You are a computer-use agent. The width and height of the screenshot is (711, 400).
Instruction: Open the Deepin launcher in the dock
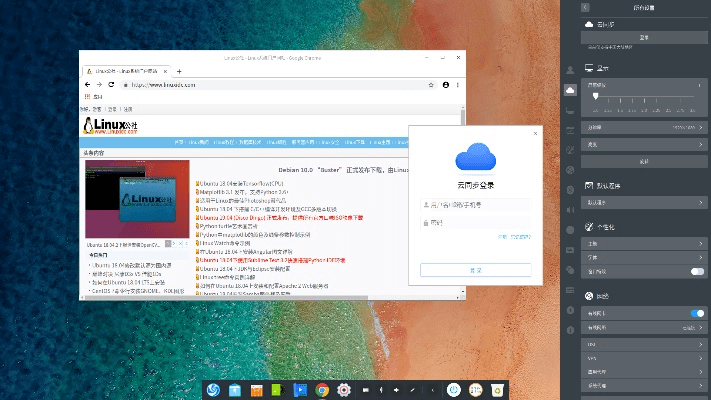pos(212,389)
